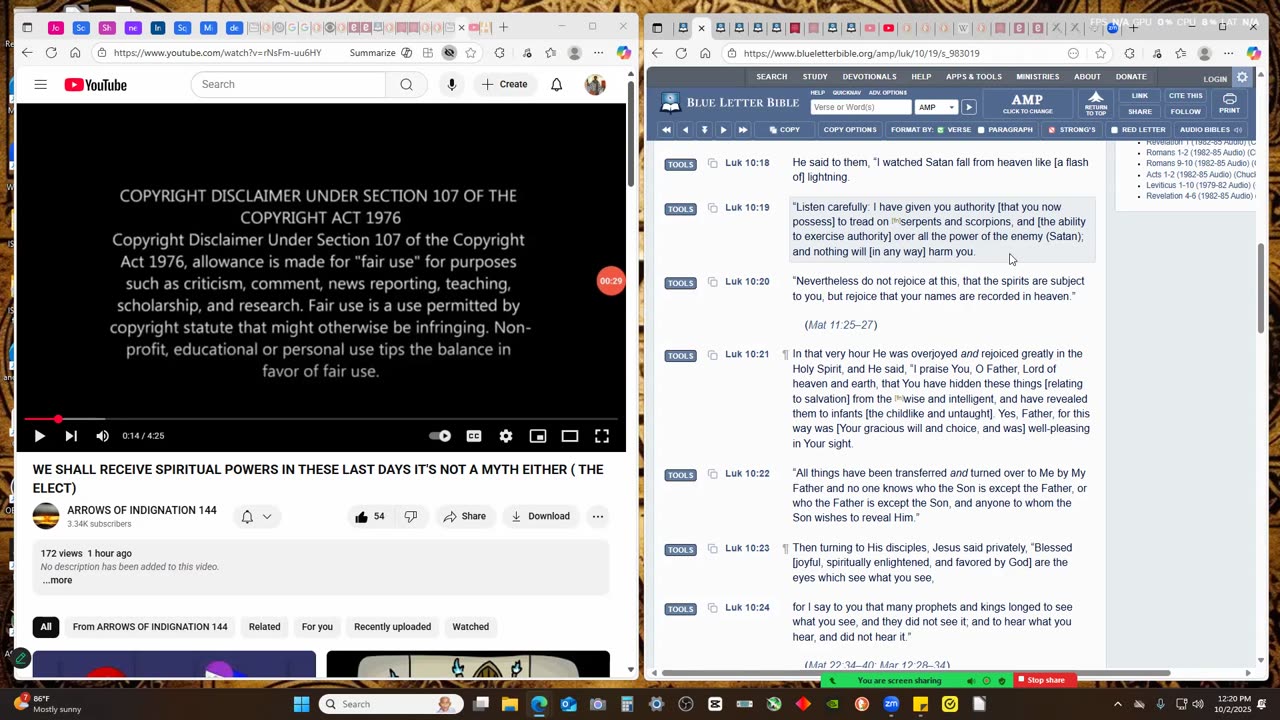The height and width of the screenshot is (720, 1280).
Task: Open YouTube account avatar menu
Action: point(595,84)
